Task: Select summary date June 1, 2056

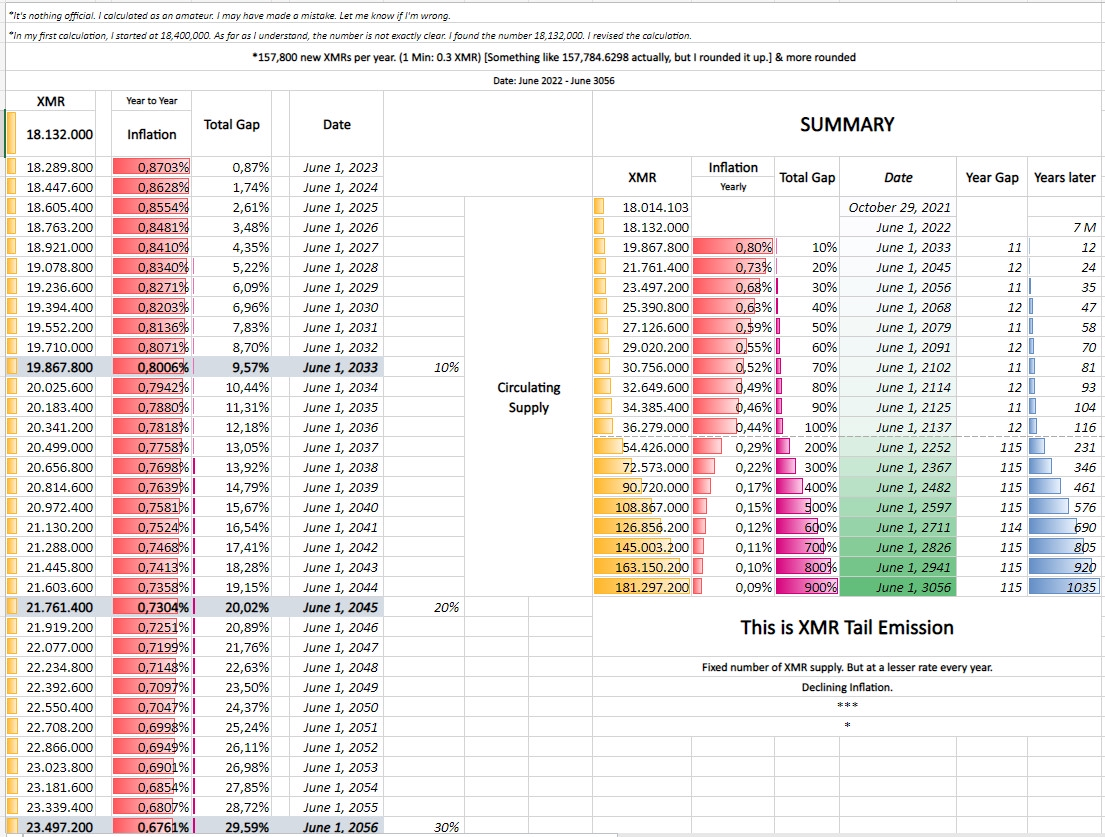Action: [x=899, y=287]
